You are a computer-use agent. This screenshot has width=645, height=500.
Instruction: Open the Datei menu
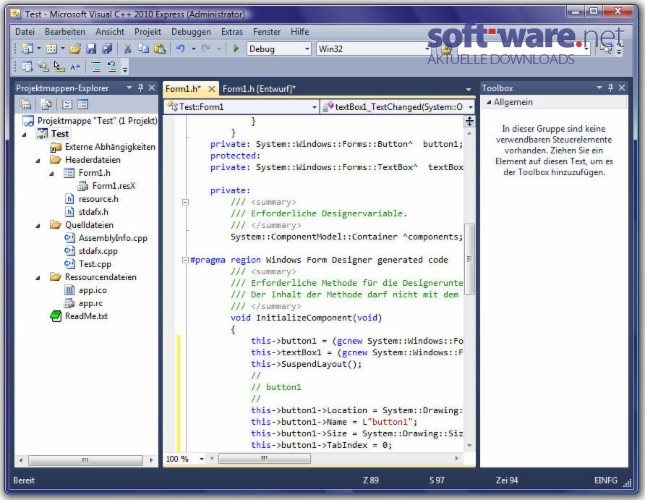pos(25,32)
